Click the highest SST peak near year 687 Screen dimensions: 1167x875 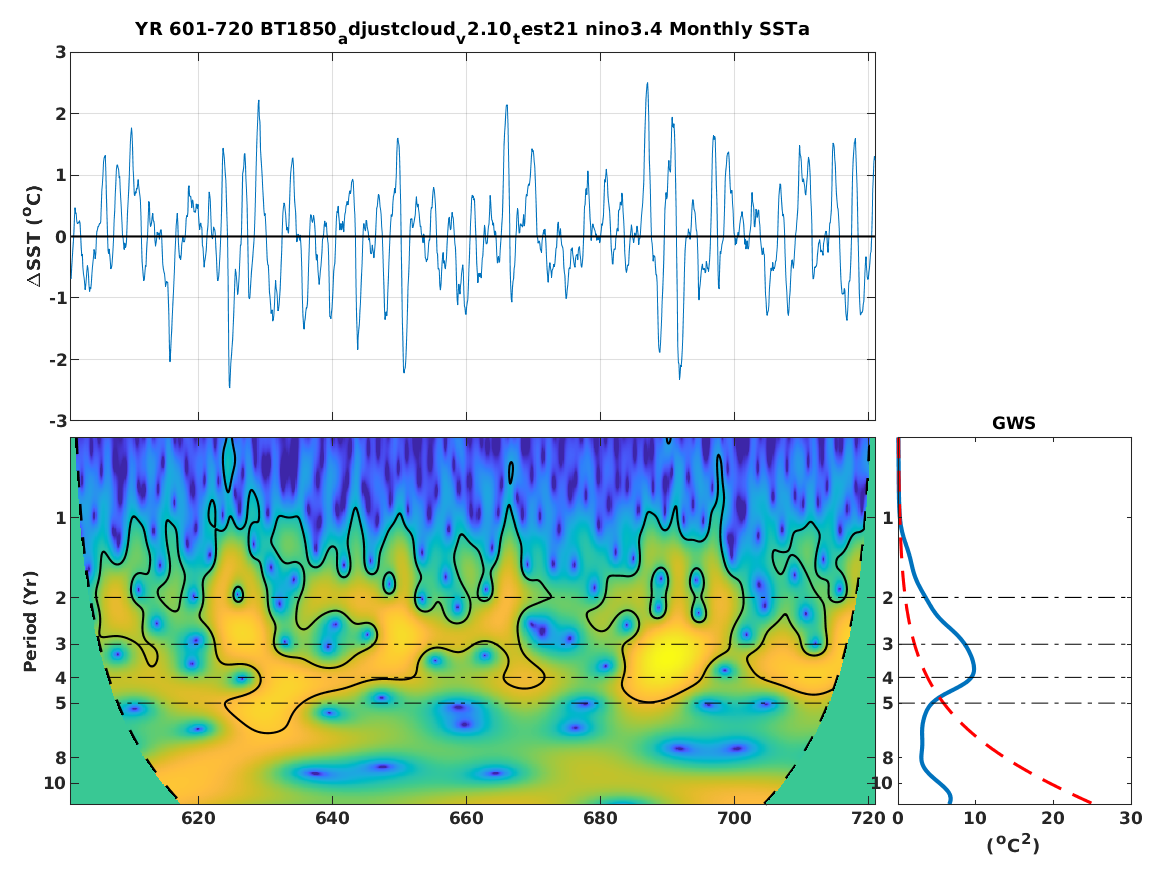point(647,84)
